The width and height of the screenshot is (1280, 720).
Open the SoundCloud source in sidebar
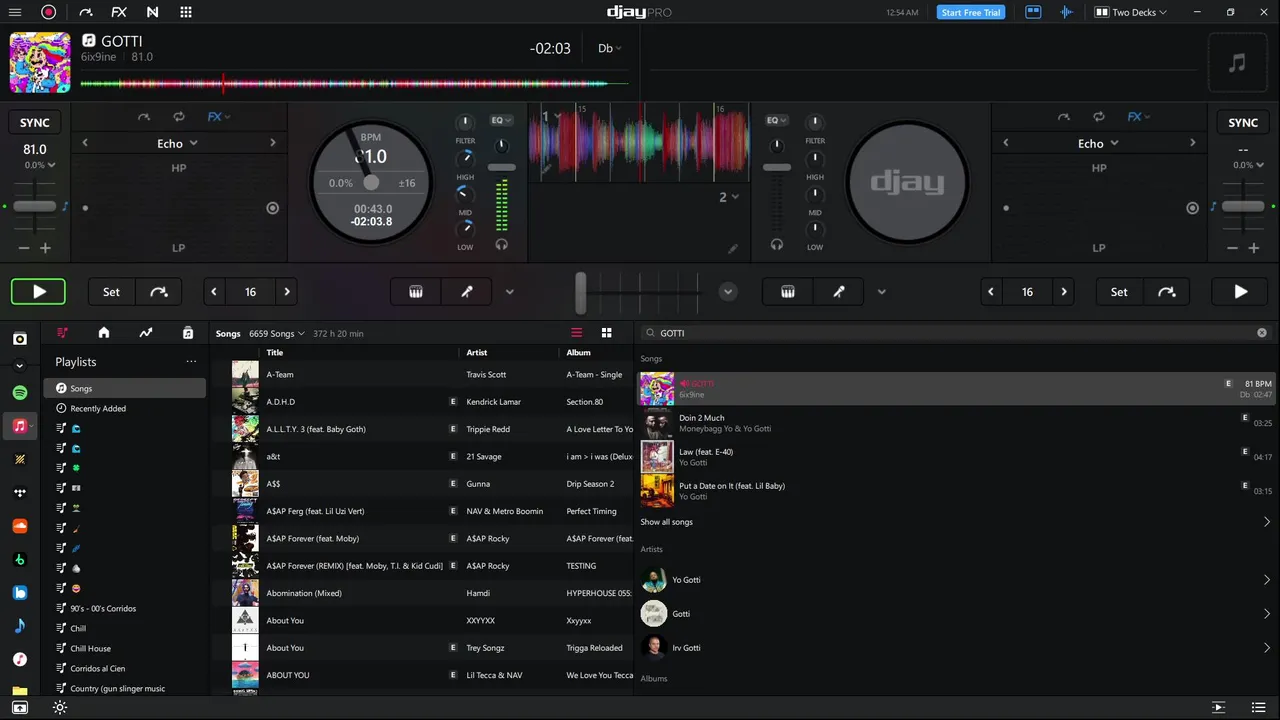20,526
